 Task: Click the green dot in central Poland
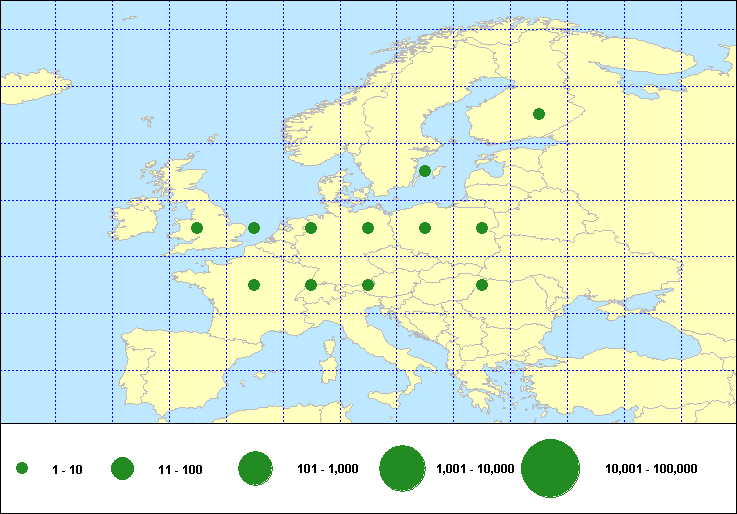click(425, 228)
